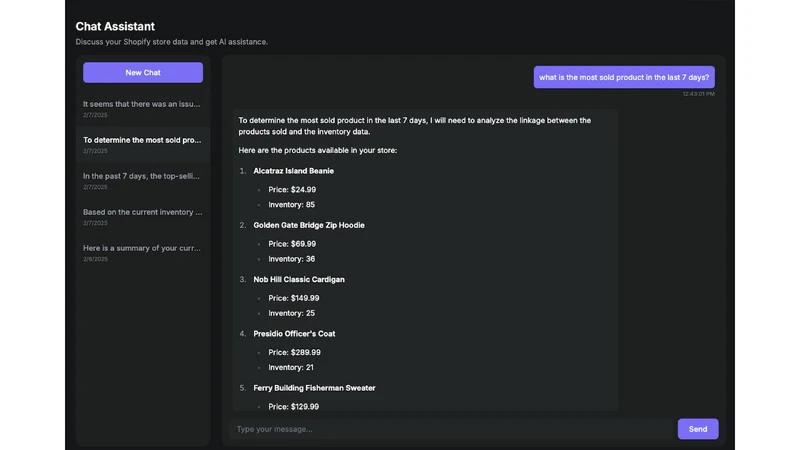Viewport: 800px width, 450px height.
Task: Select Price: $24.99 line
Action: click(x=292, y=189)
